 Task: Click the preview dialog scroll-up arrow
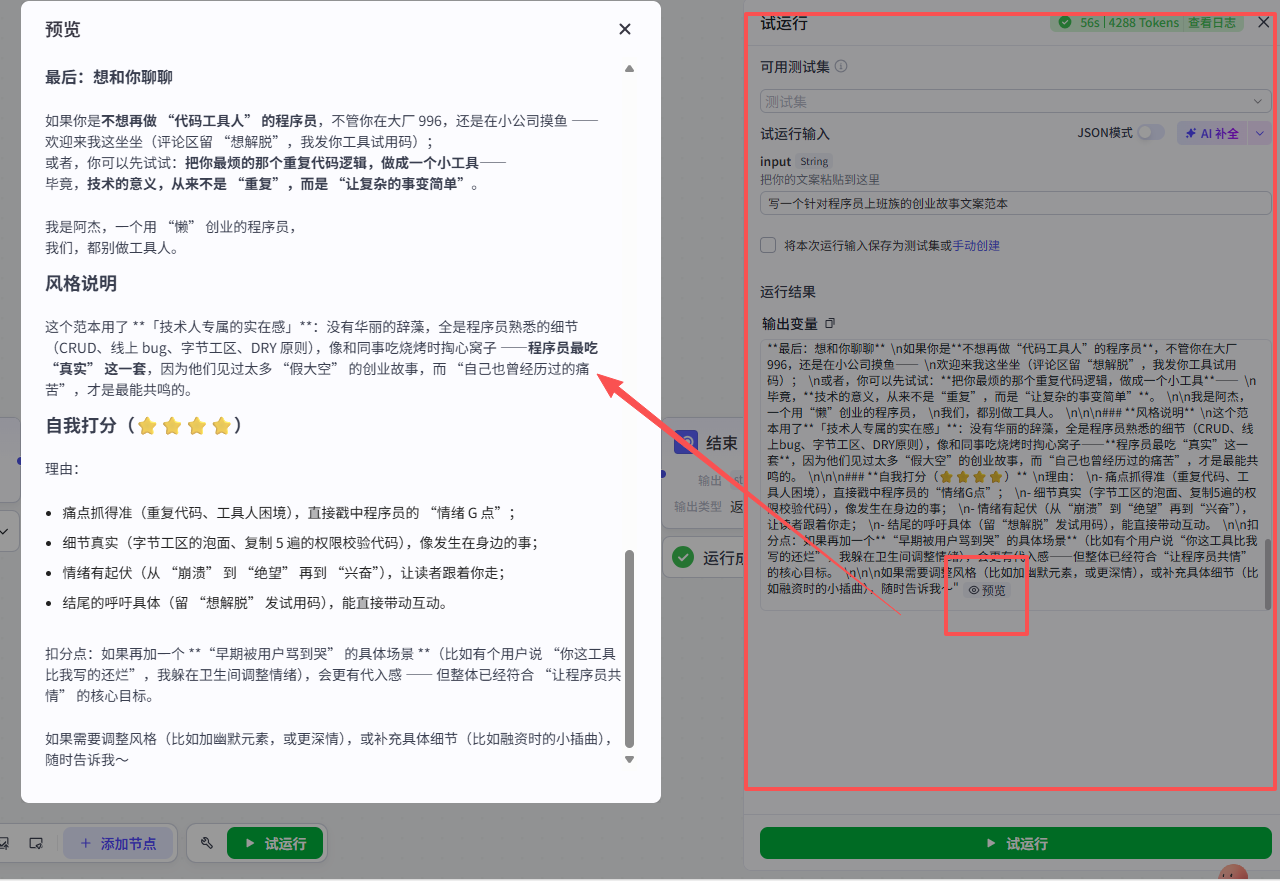point(629,69)
